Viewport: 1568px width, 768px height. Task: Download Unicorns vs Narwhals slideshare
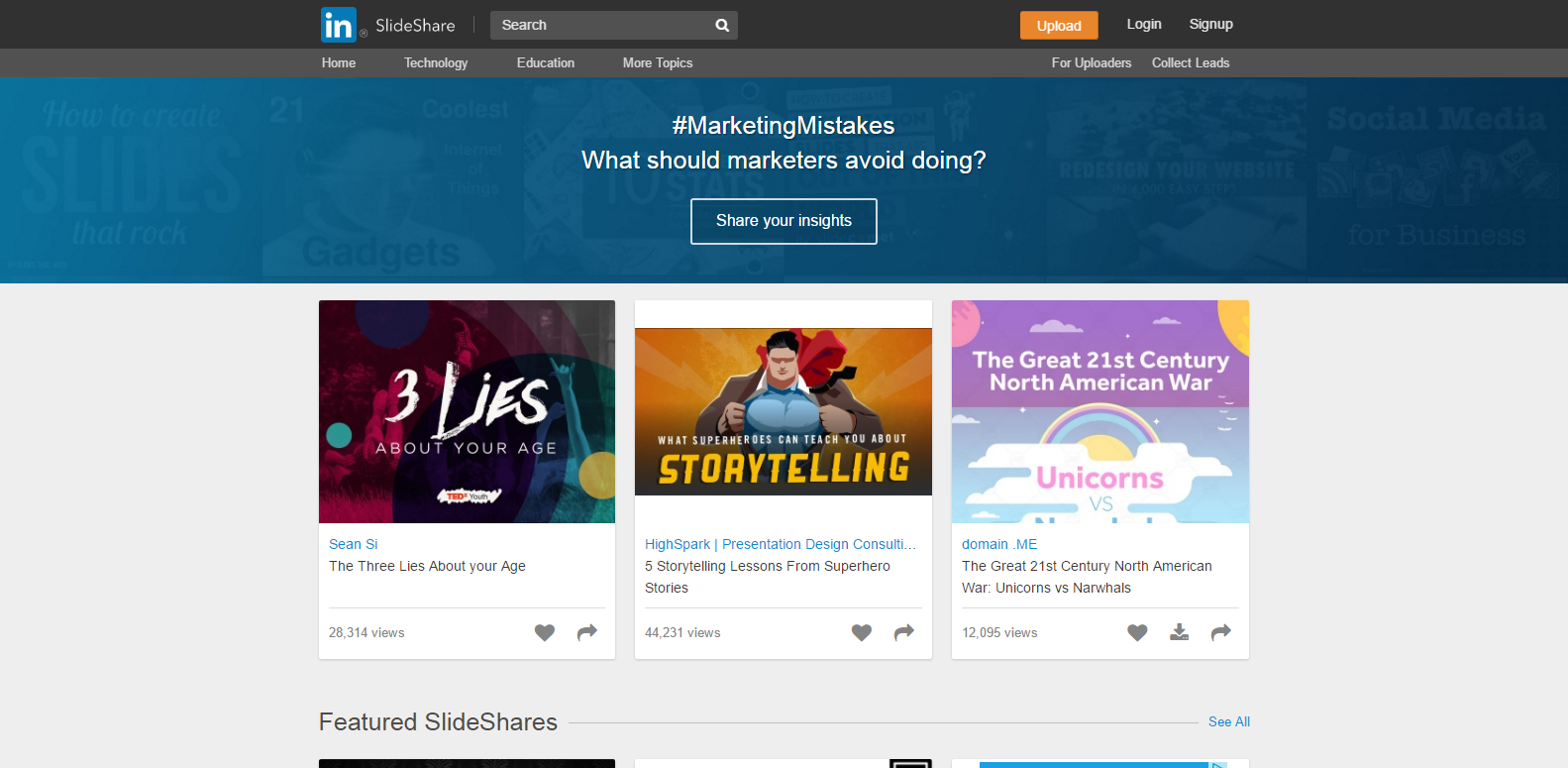1179,632
